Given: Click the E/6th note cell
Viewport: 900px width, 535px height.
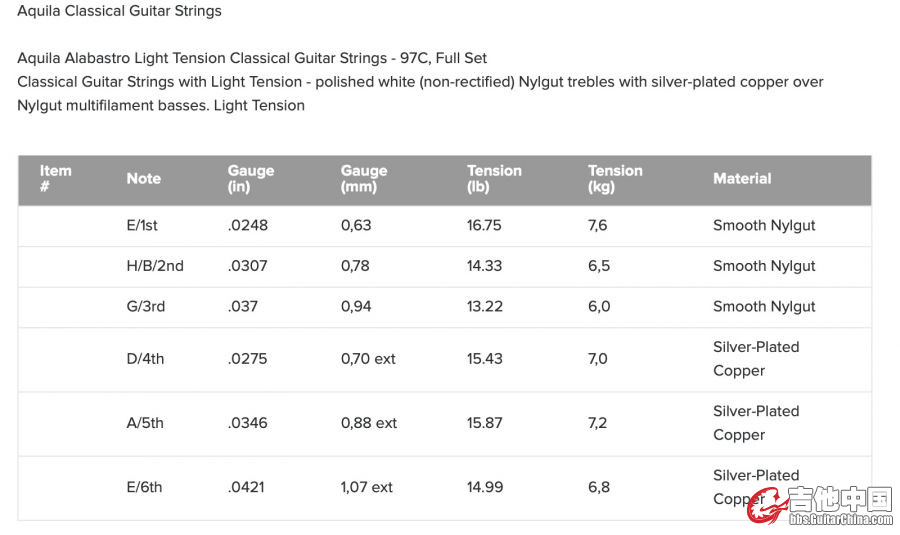Looking at the screenshot, I should 144,488.
